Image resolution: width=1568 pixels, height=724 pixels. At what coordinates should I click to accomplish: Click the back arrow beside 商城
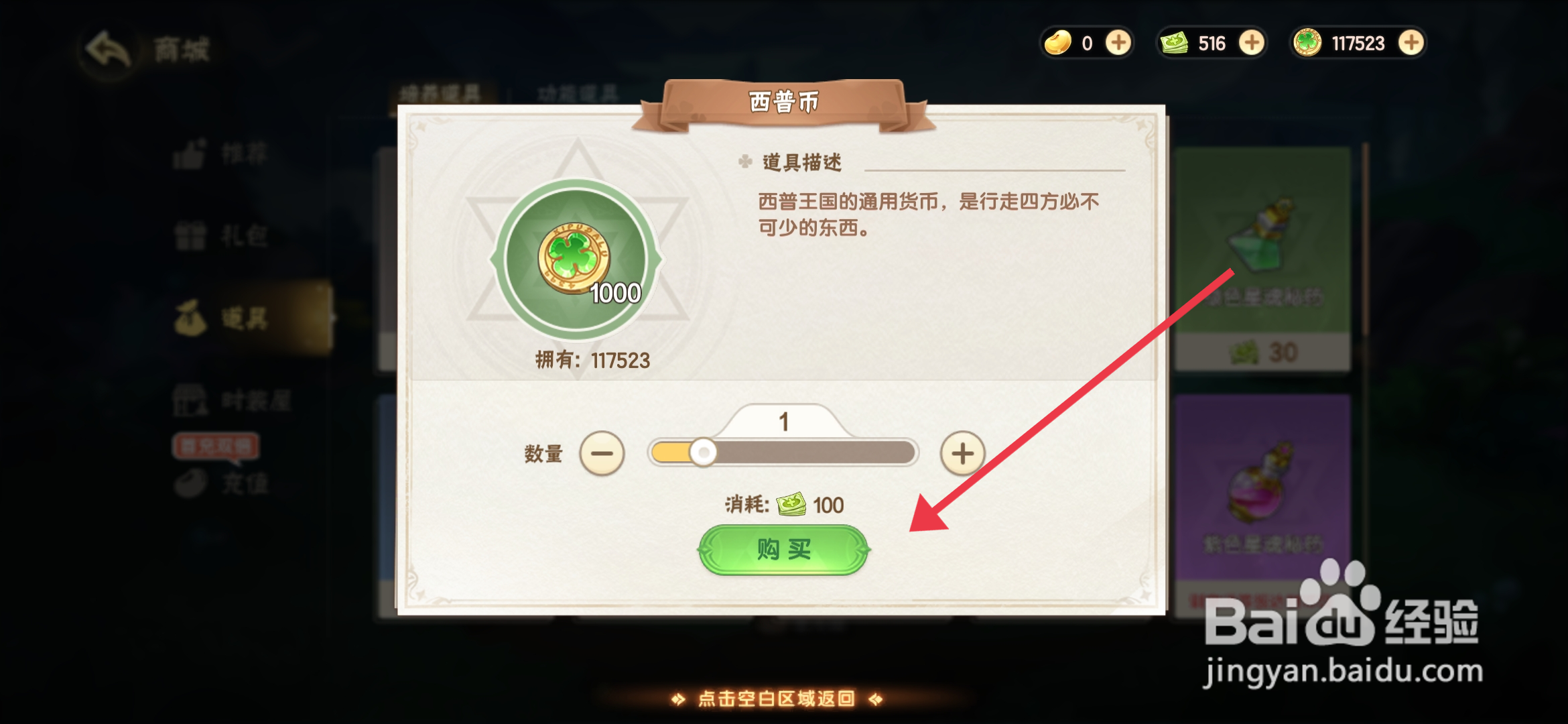coord(108,50)
